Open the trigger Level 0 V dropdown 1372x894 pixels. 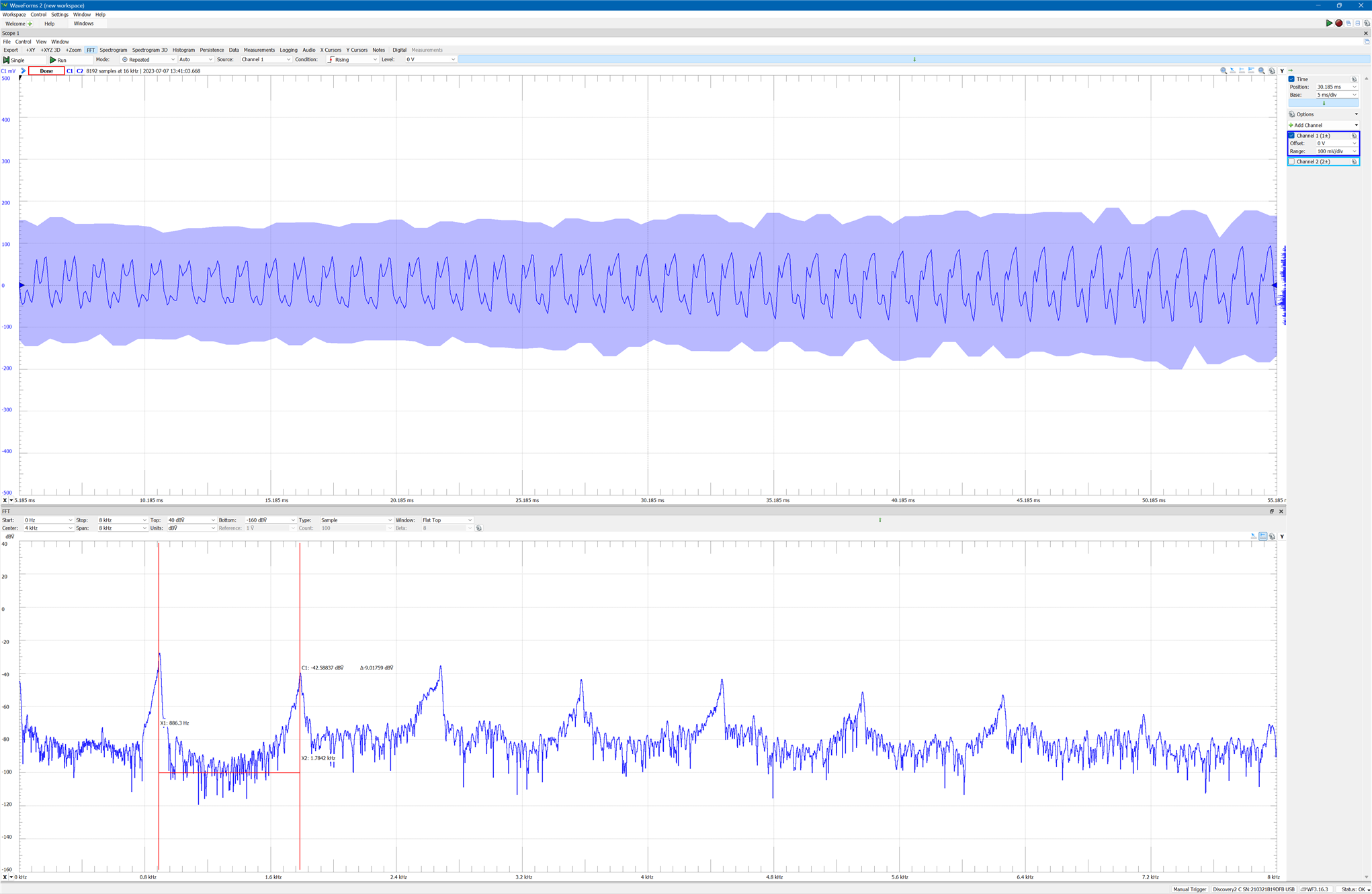(431, 60)
